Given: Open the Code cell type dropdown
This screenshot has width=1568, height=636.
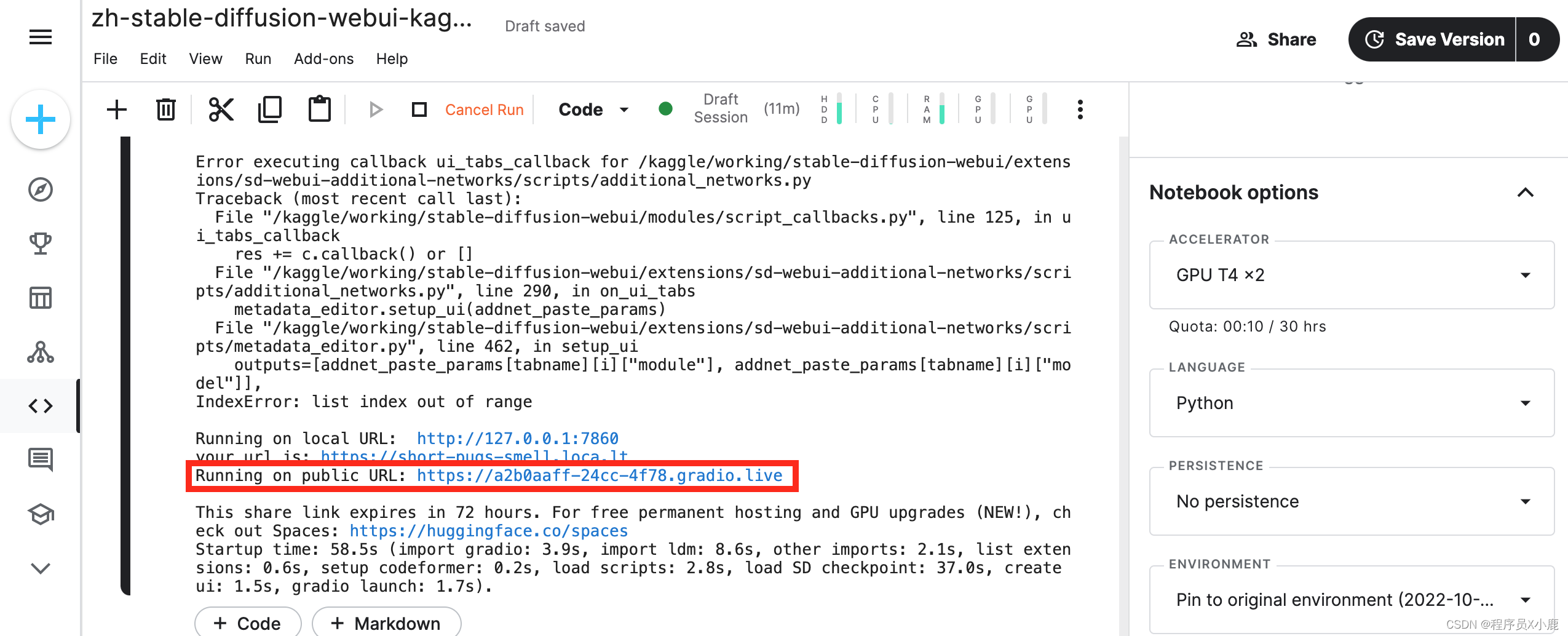Looking at the screenshot, I should [592, 109].
